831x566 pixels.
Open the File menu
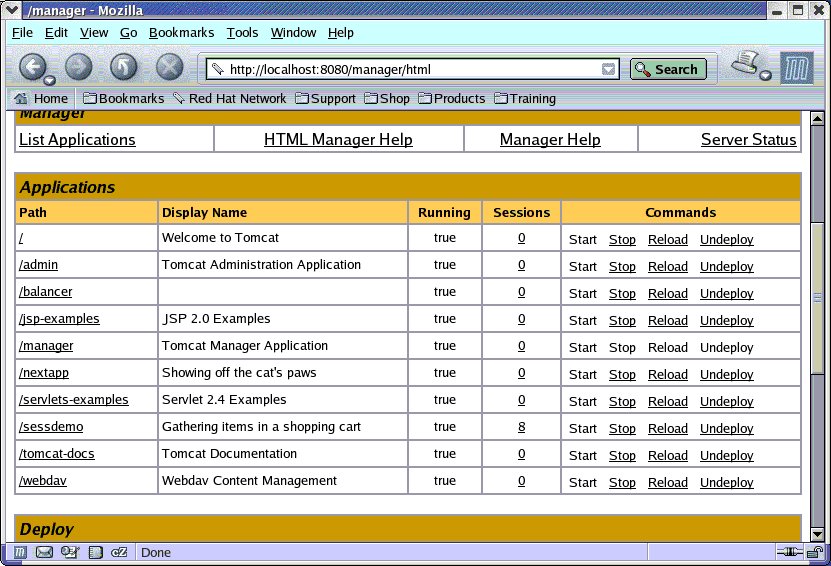point(22,33)
